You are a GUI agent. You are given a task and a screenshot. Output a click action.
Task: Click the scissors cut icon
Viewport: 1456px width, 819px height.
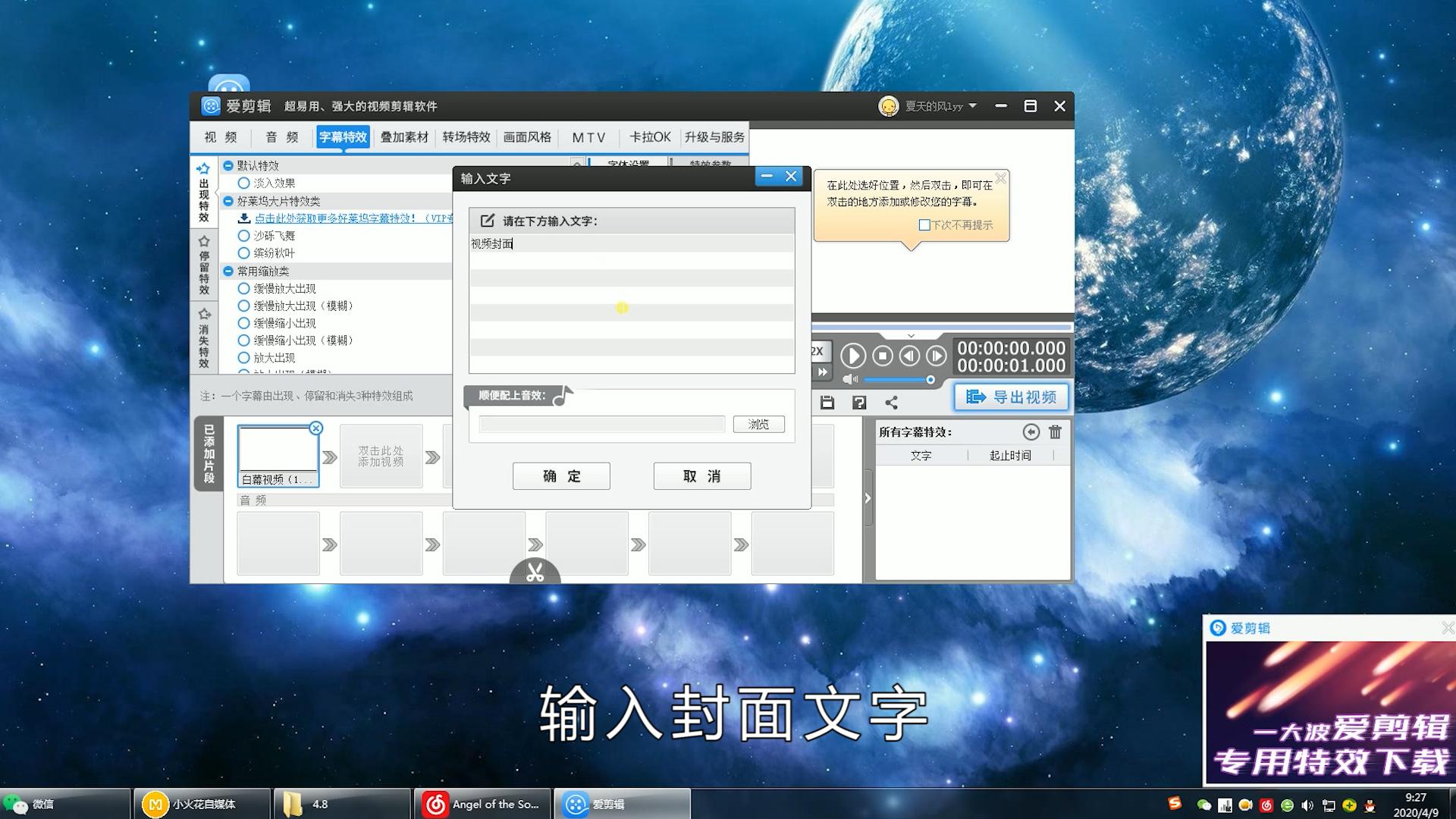pos(535,572)
